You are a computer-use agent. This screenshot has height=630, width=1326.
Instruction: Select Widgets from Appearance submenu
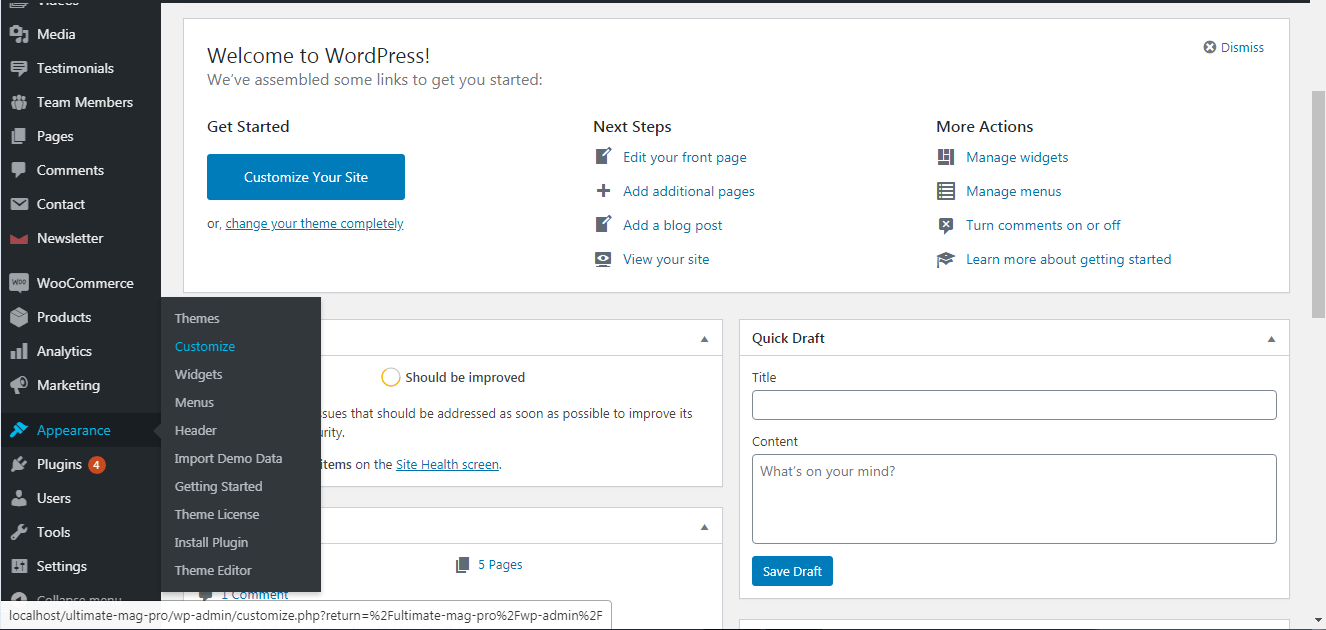click(x=198, y=374)
